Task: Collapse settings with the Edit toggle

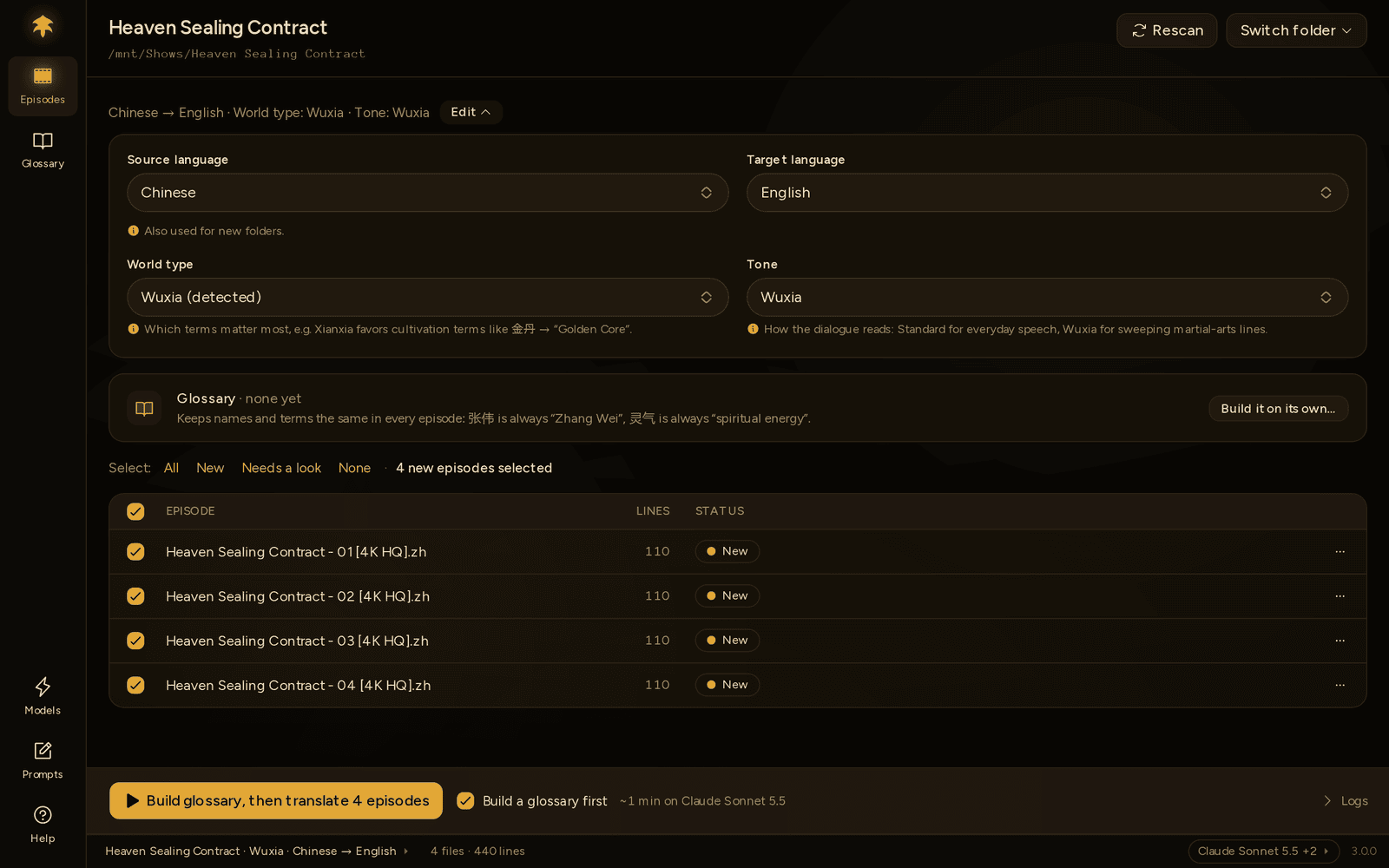Action: click(471, 112)
